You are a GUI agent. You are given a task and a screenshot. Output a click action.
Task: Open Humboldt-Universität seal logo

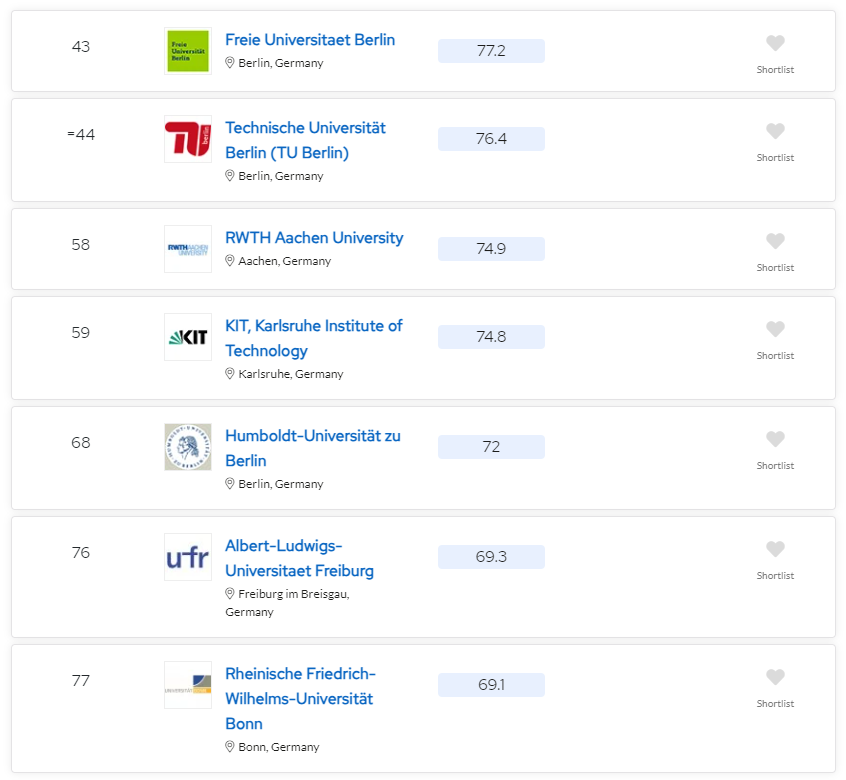click(188, 447)
